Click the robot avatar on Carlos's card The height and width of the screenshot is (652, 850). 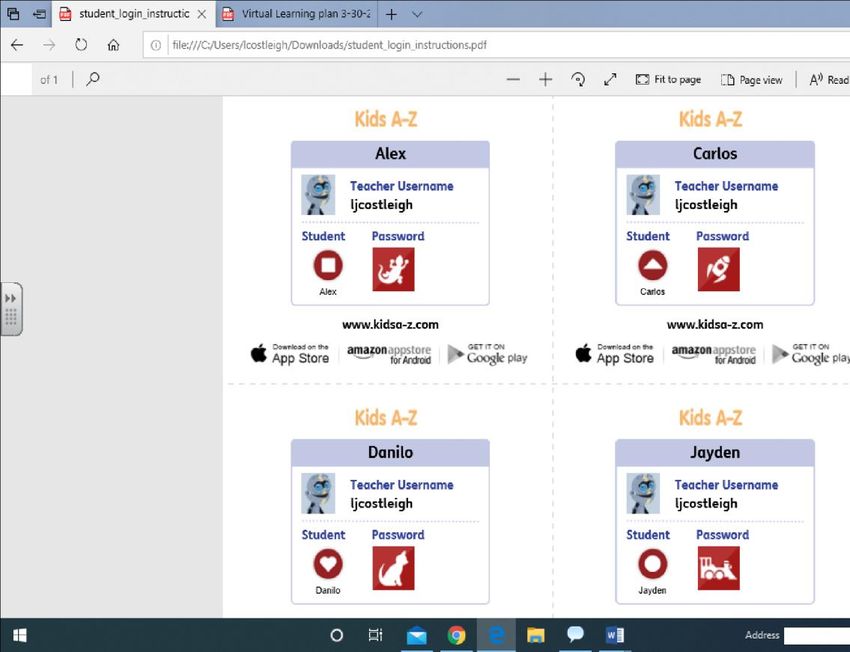pos(643,195)
